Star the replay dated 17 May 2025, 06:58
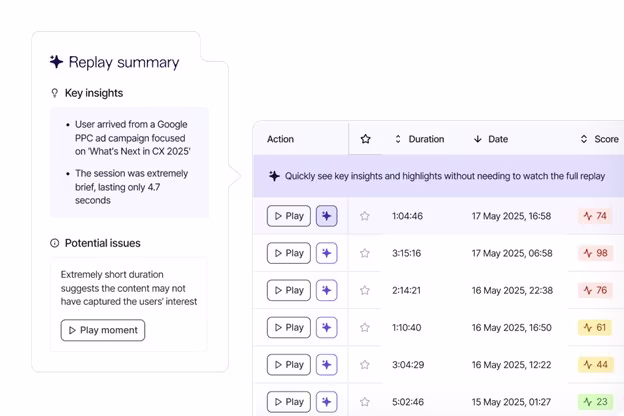Screen dimensions: 624x416 pyautogui.click(x=365, y=253)
